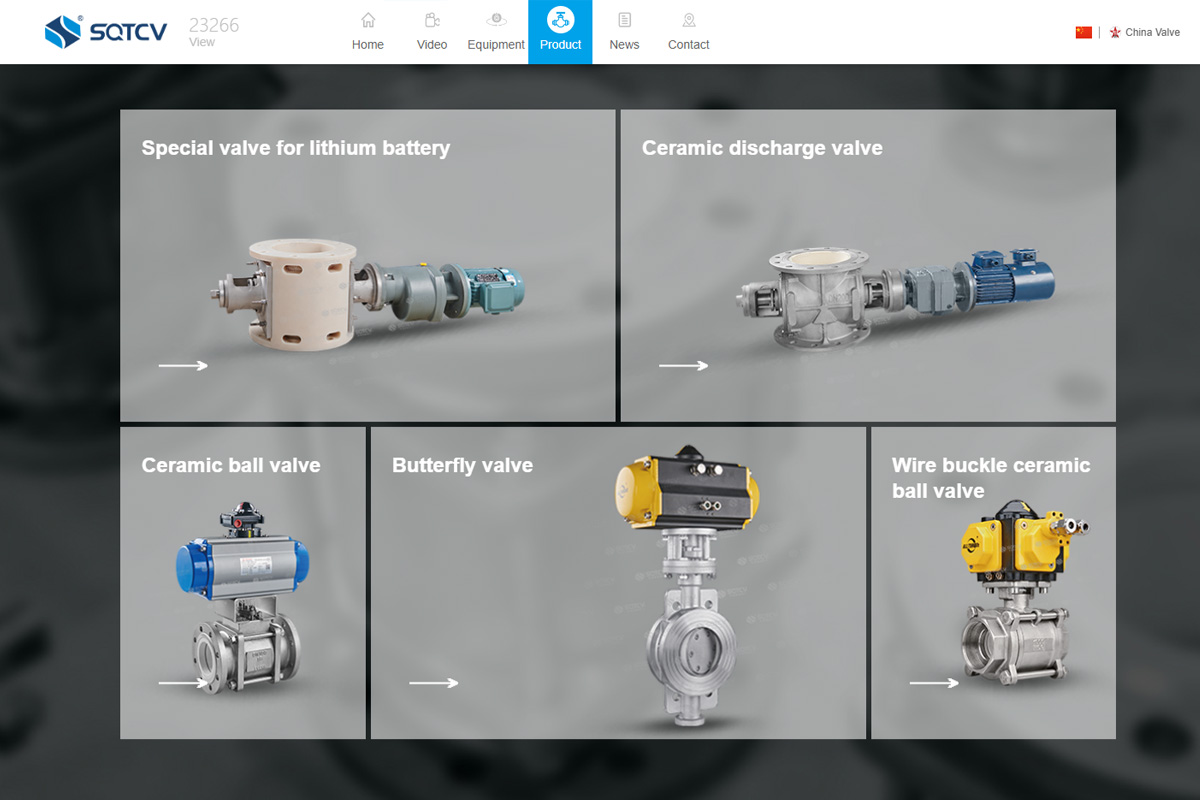This screenshot has width=1200, height=800.
Task: Go to the Contact menu item
Action: [x=688, y=45]
